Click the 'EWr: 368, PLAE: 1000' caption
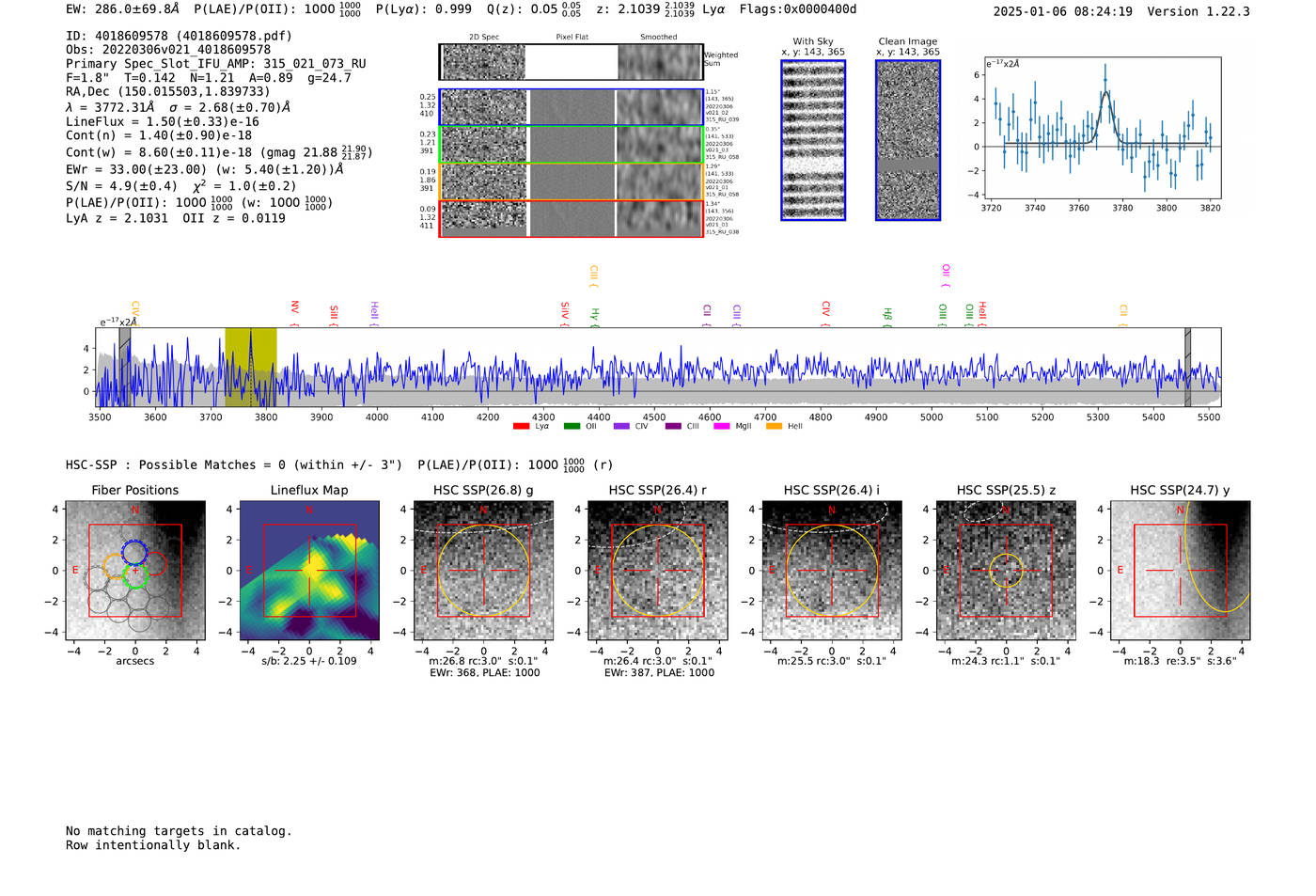Viewport: 1316px width, 896px height. (x=484, y=673)
